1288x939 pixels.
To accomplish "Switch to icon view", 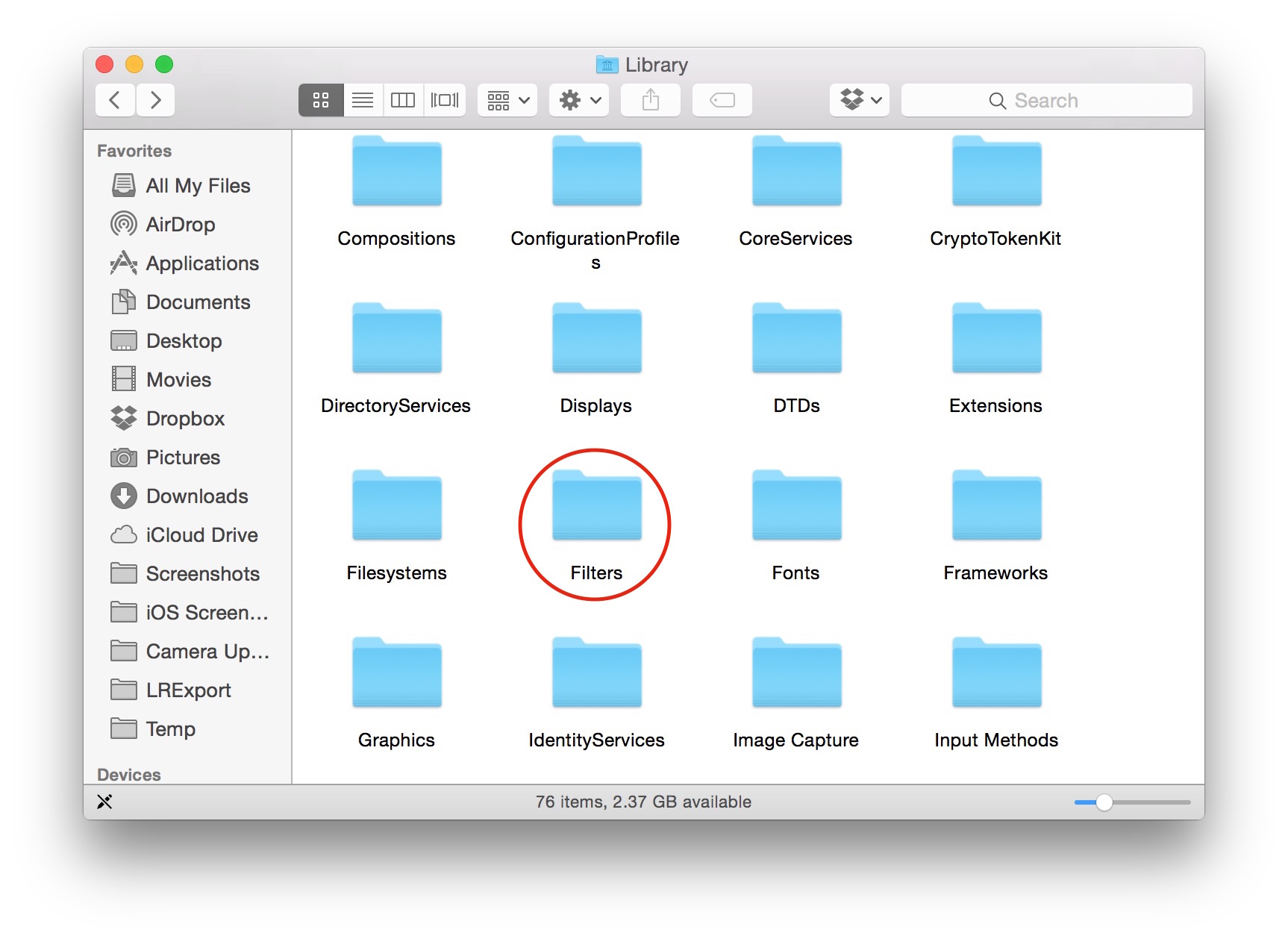I will point(321,100).
